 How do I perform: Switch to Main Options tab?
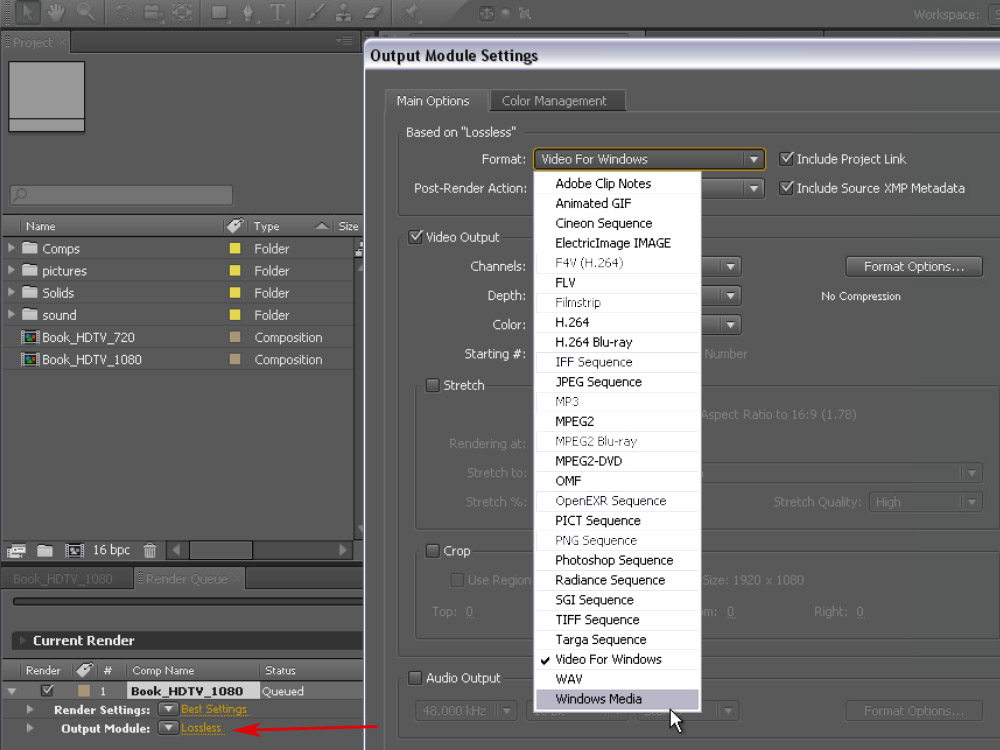tap(435, 101)
